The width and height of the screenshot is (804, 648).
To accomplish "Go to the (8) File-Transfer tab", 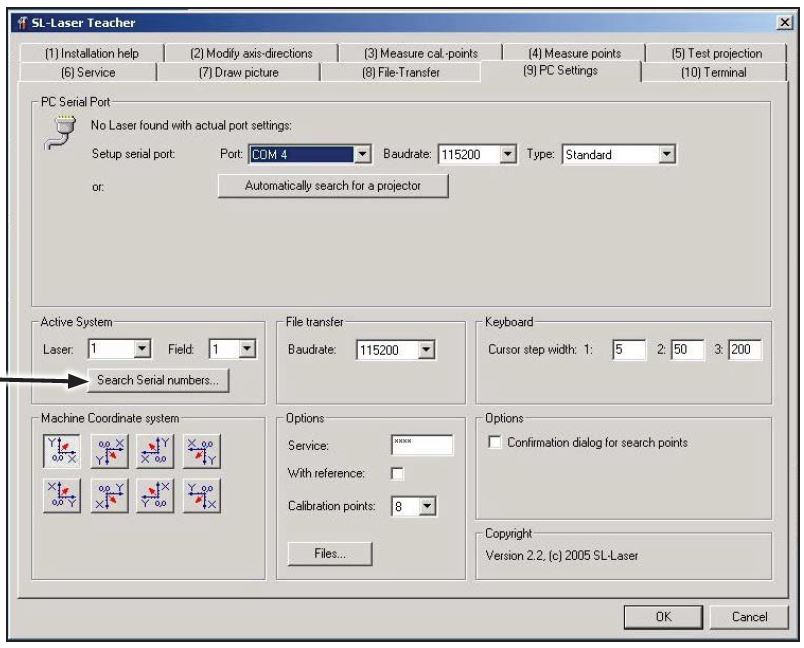I will click(401, 72).
